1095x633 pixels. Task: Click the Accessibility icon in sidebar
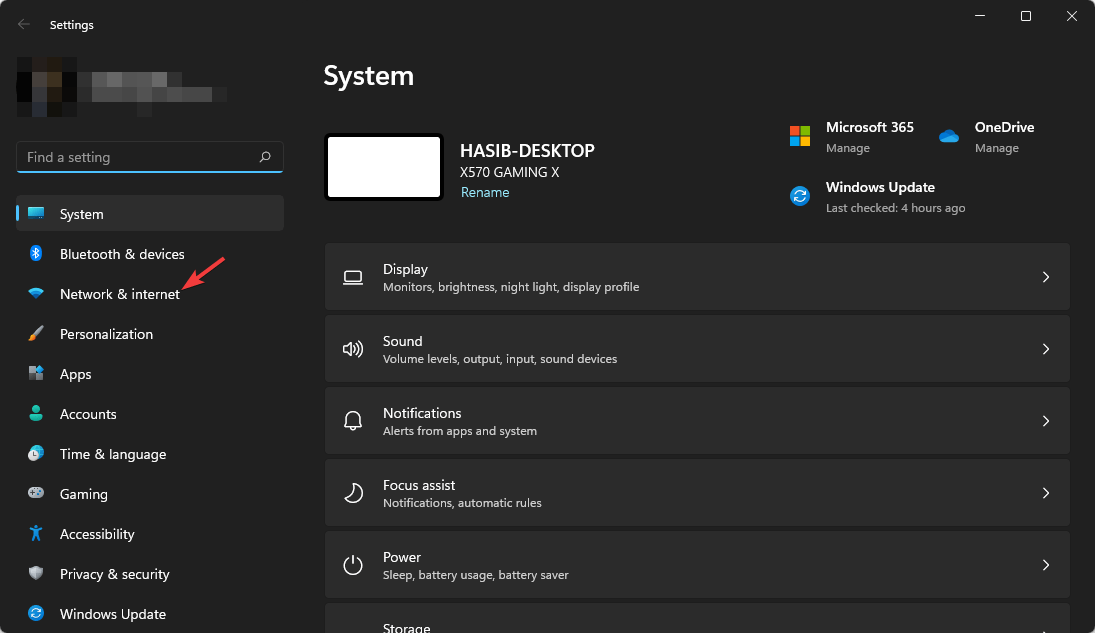point(37,534)
